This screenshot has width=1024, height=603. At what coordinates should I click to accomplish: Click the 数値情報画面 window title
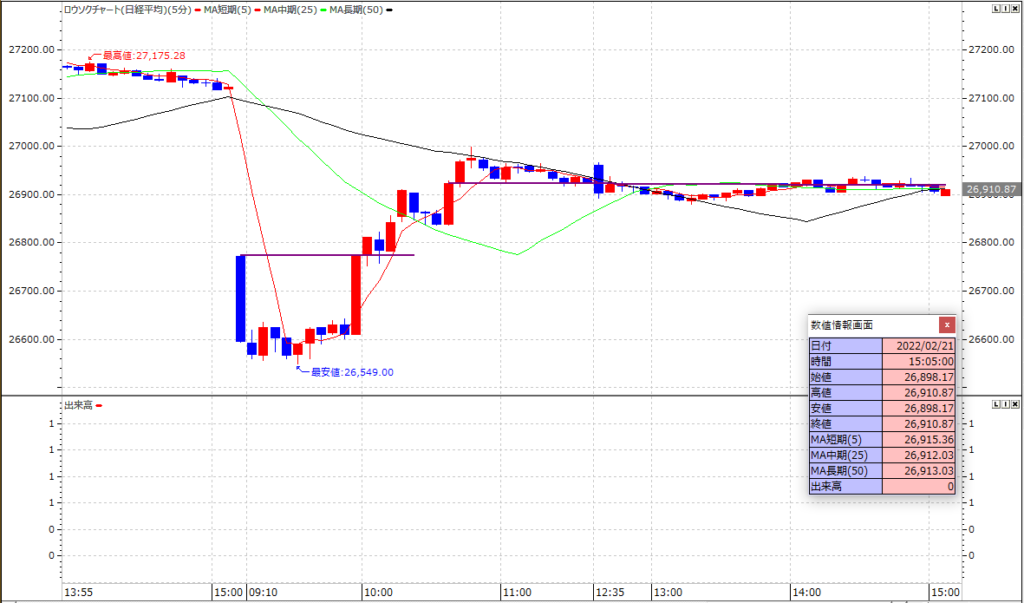pyautogui.click(x=842, y=325)
